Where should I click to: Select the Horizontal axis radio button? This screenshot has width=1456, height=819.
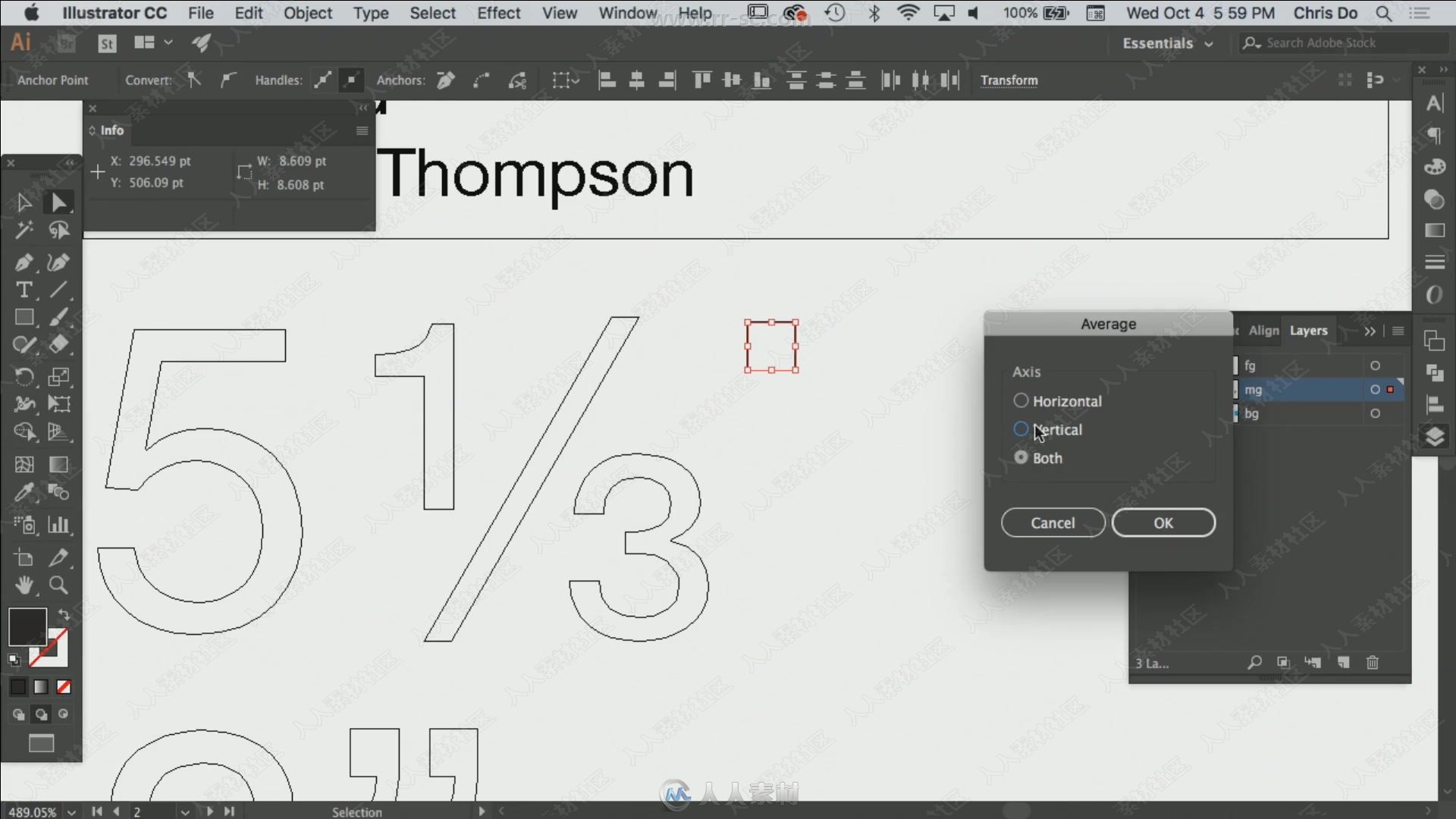coord(1020,401)
